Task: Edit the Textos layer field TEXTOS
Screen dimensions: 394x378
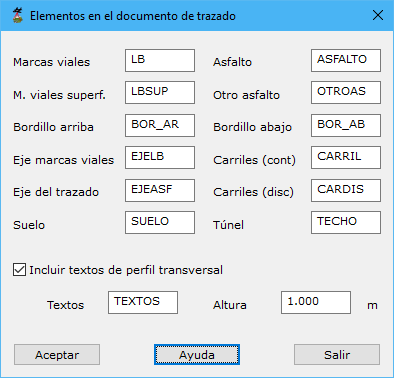Action: [x=143, y=302]
